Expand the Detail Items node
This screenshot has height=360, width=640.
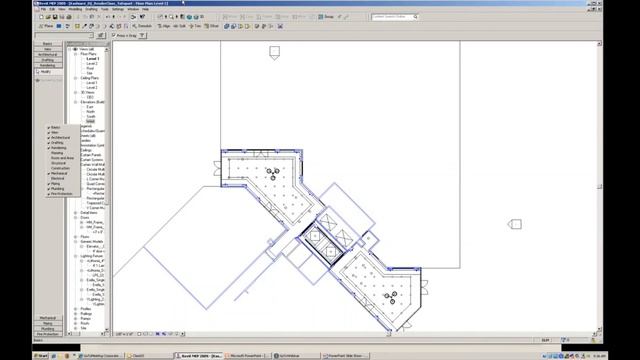pyautogui.click(x=76, y=213)
